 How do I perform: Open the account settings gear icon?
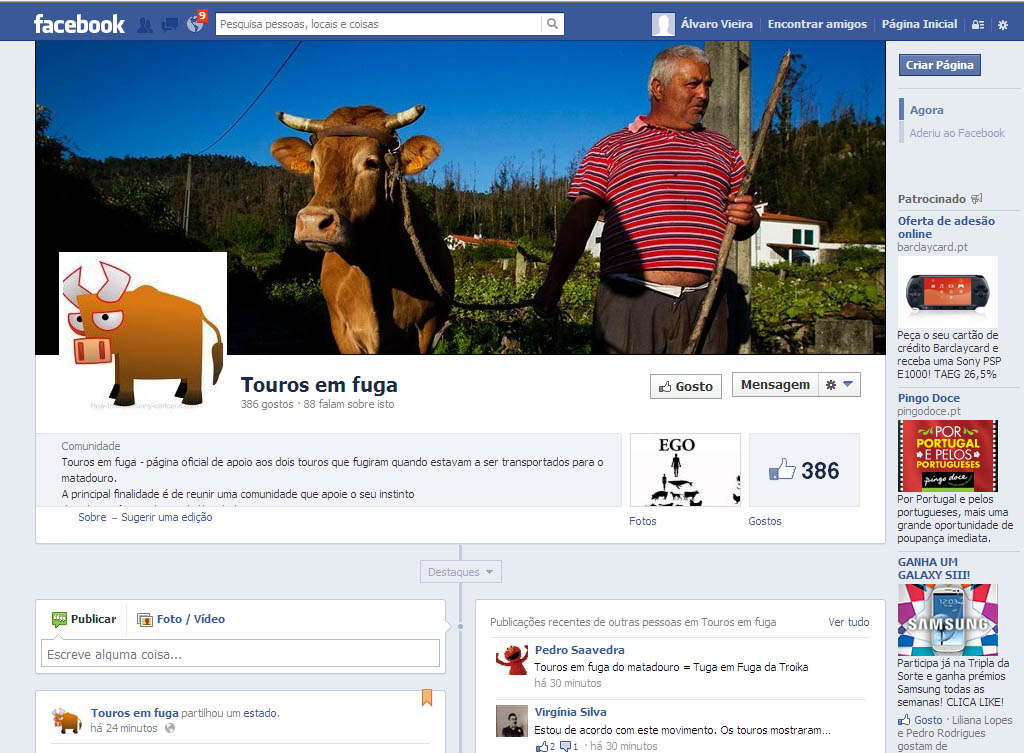1003,25
